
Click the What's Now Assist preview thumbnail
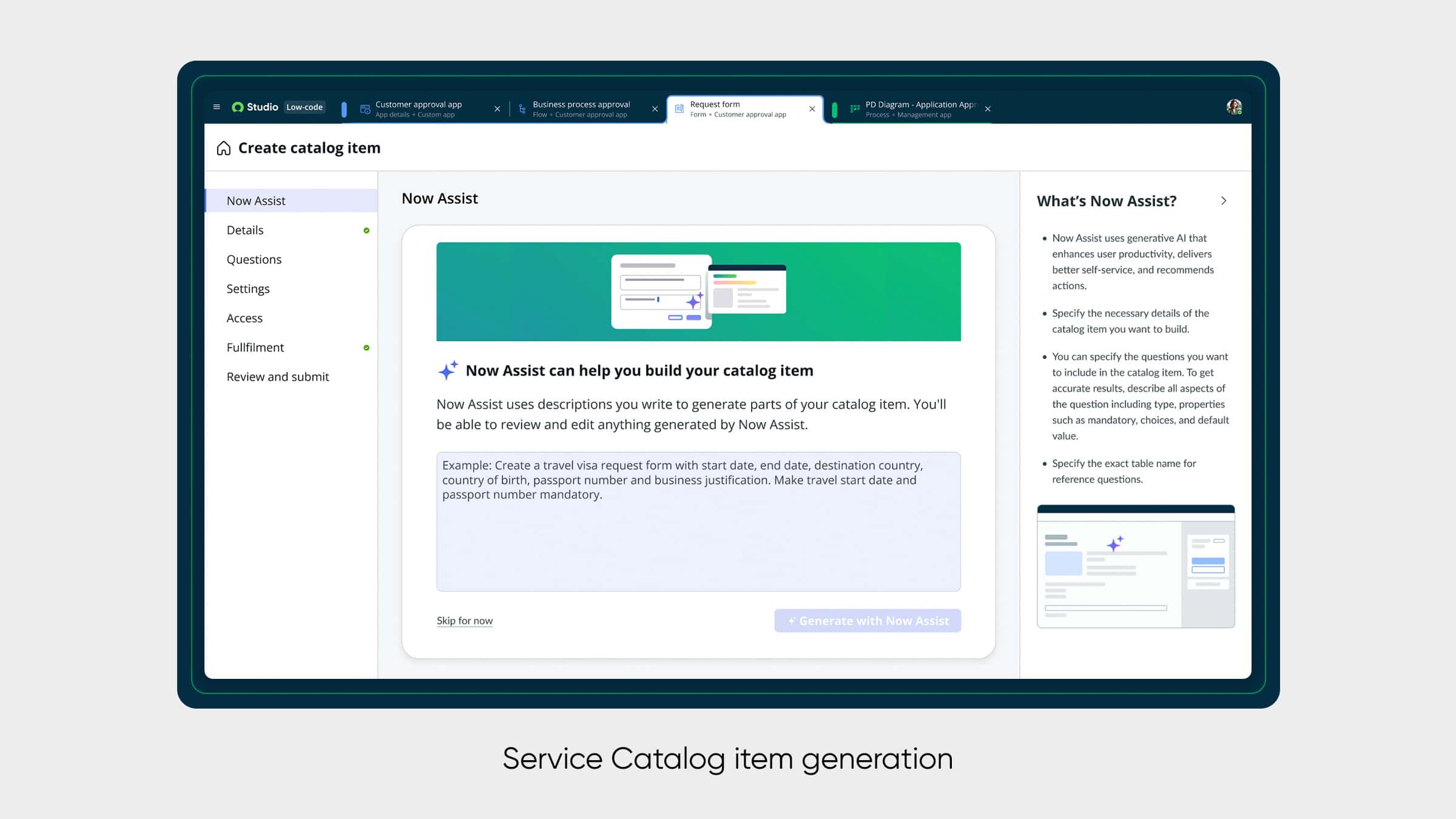pyautogui.click(x=1136, y=566)
